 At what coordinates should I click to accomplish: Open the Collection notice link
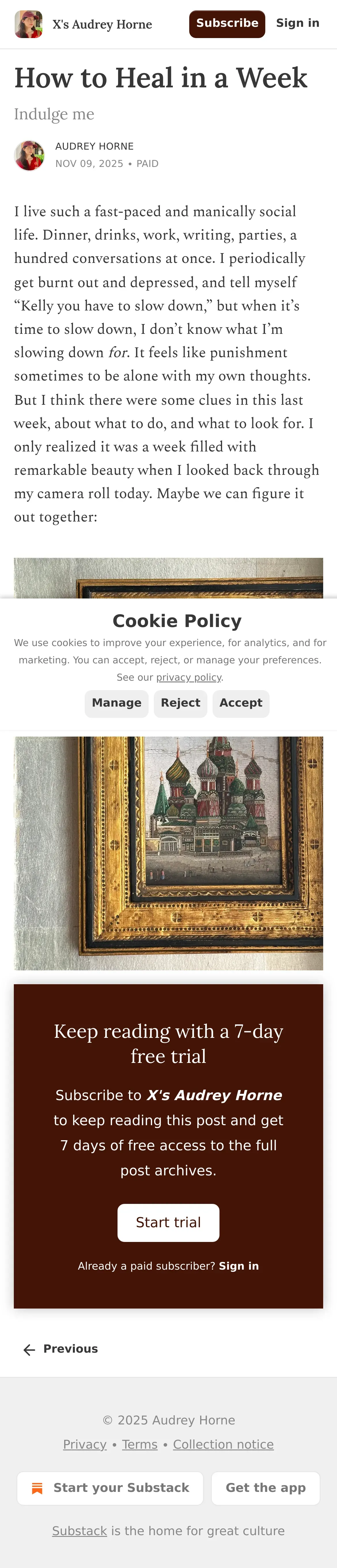(223, 1444)
